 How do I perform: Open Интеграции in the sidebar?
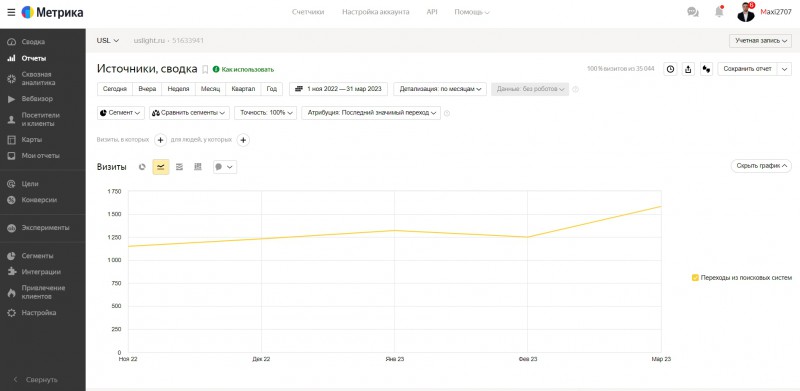(41, 272)
